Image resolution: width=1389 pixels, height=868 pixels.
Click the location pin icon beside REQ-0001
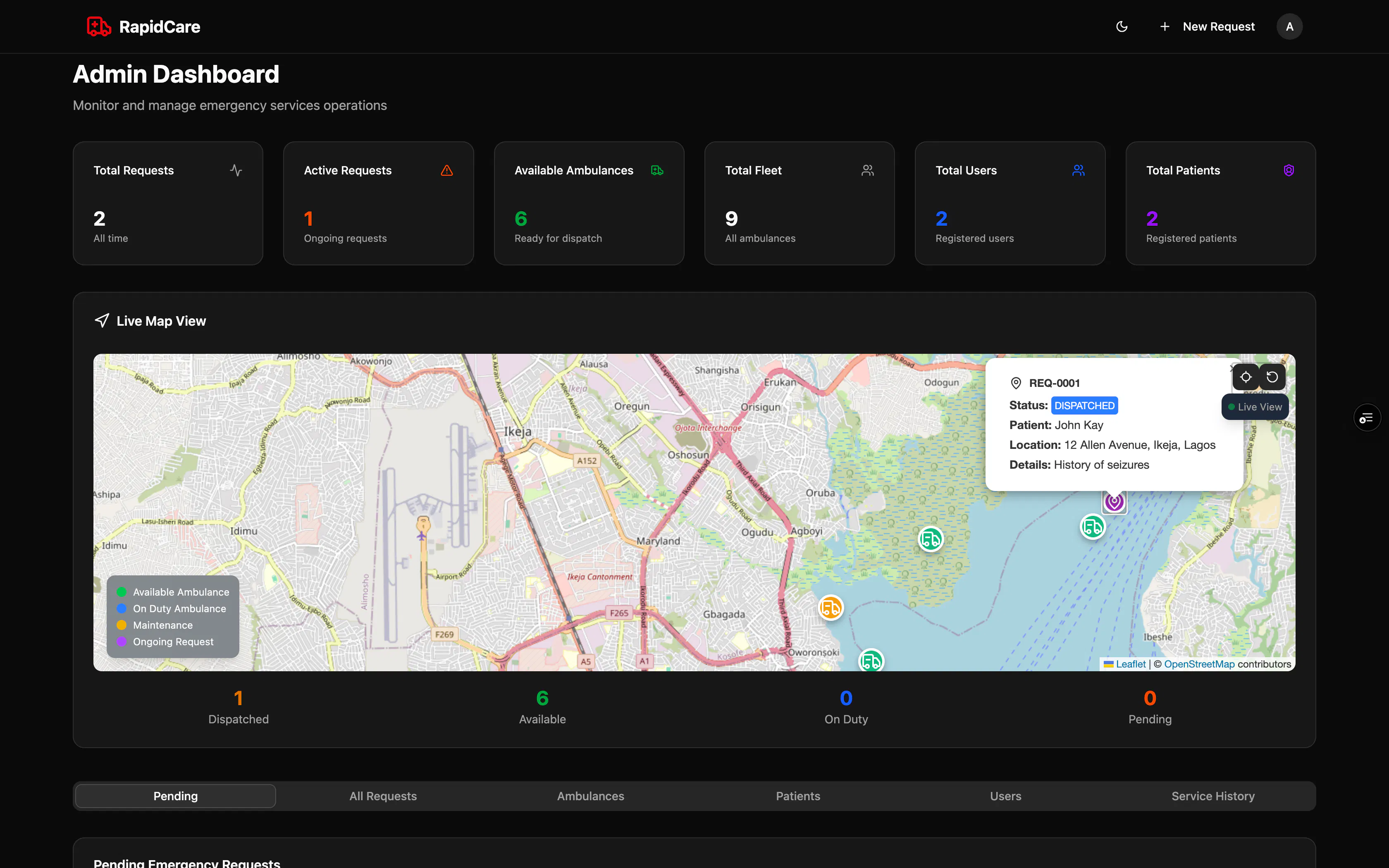1015,383
